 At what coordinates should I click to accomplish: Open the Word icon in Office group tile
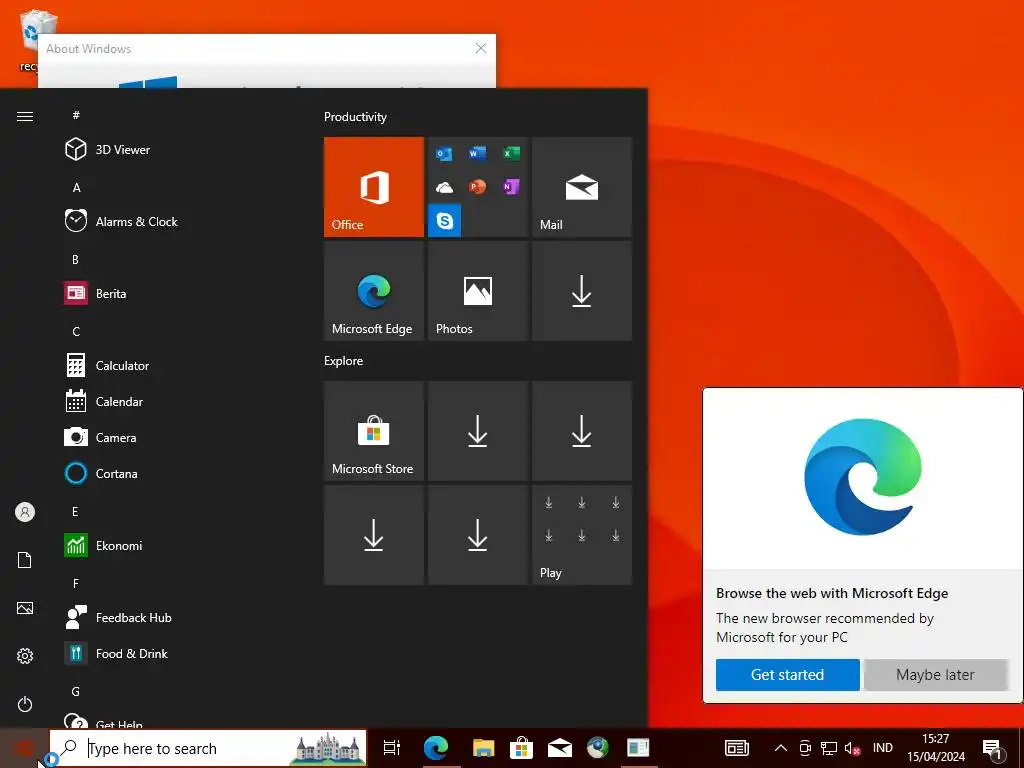point(477,153)
